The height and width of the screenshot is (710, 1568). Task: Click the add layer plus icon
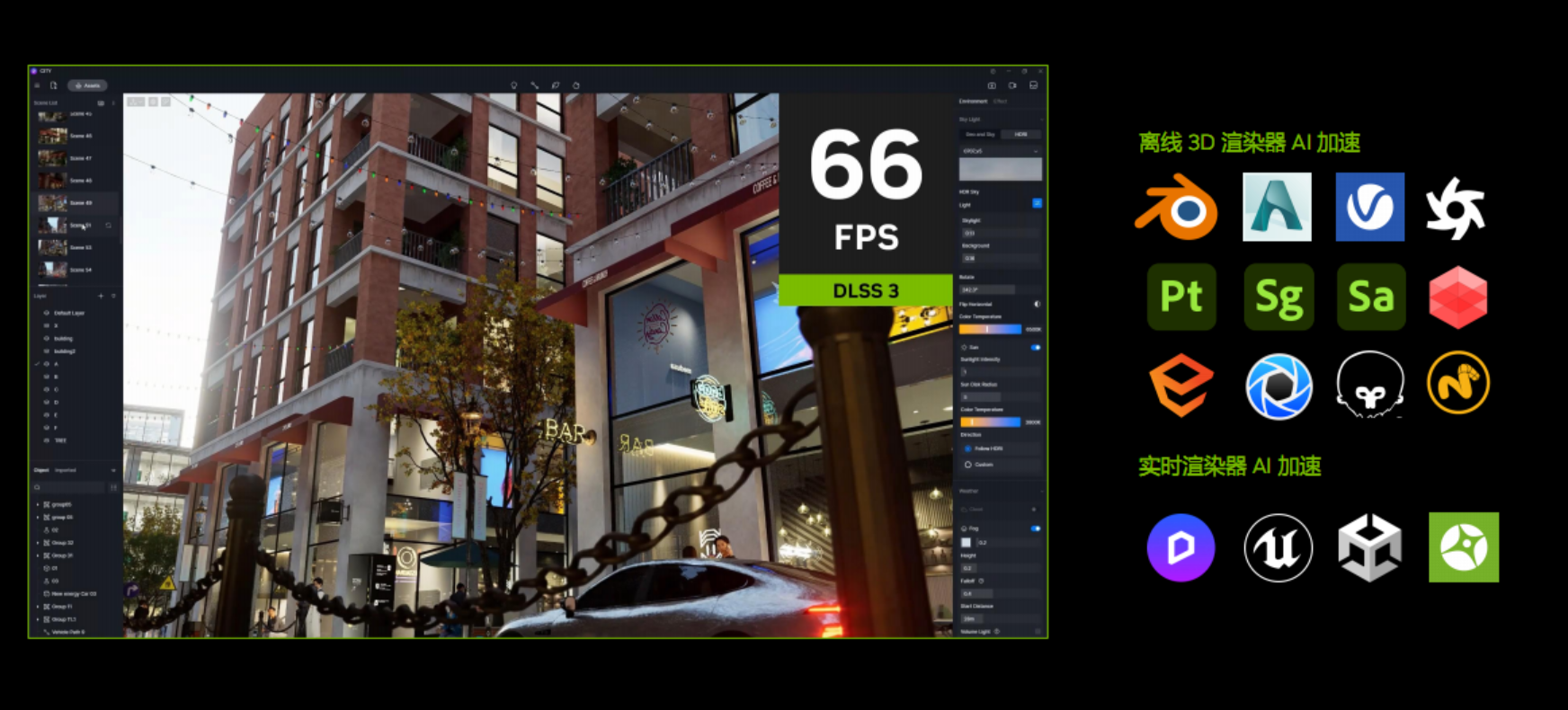pos(101,296)
